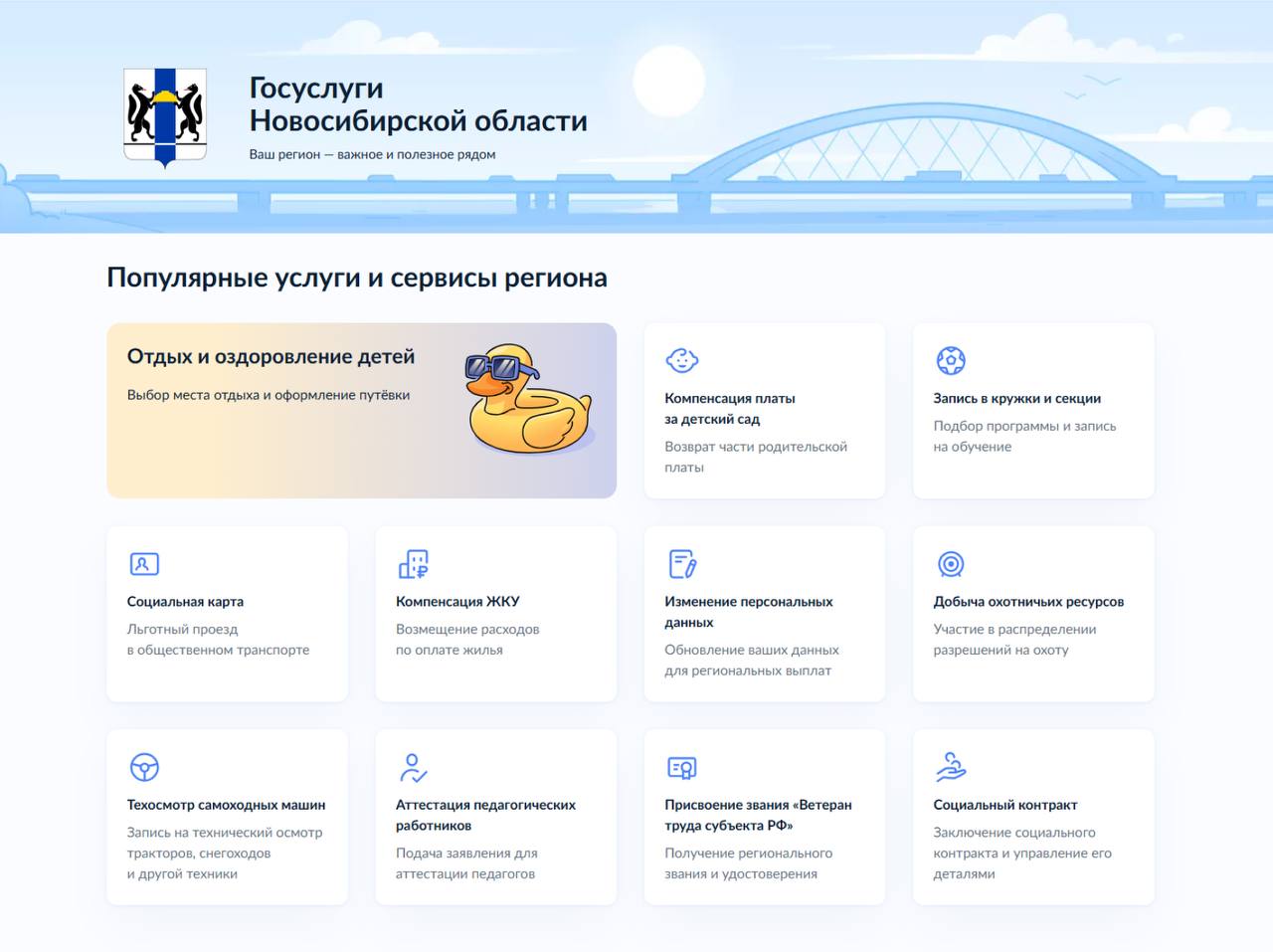Open Компенсация платы за детский сад link
1273x952 pixels.
[729, 408]
